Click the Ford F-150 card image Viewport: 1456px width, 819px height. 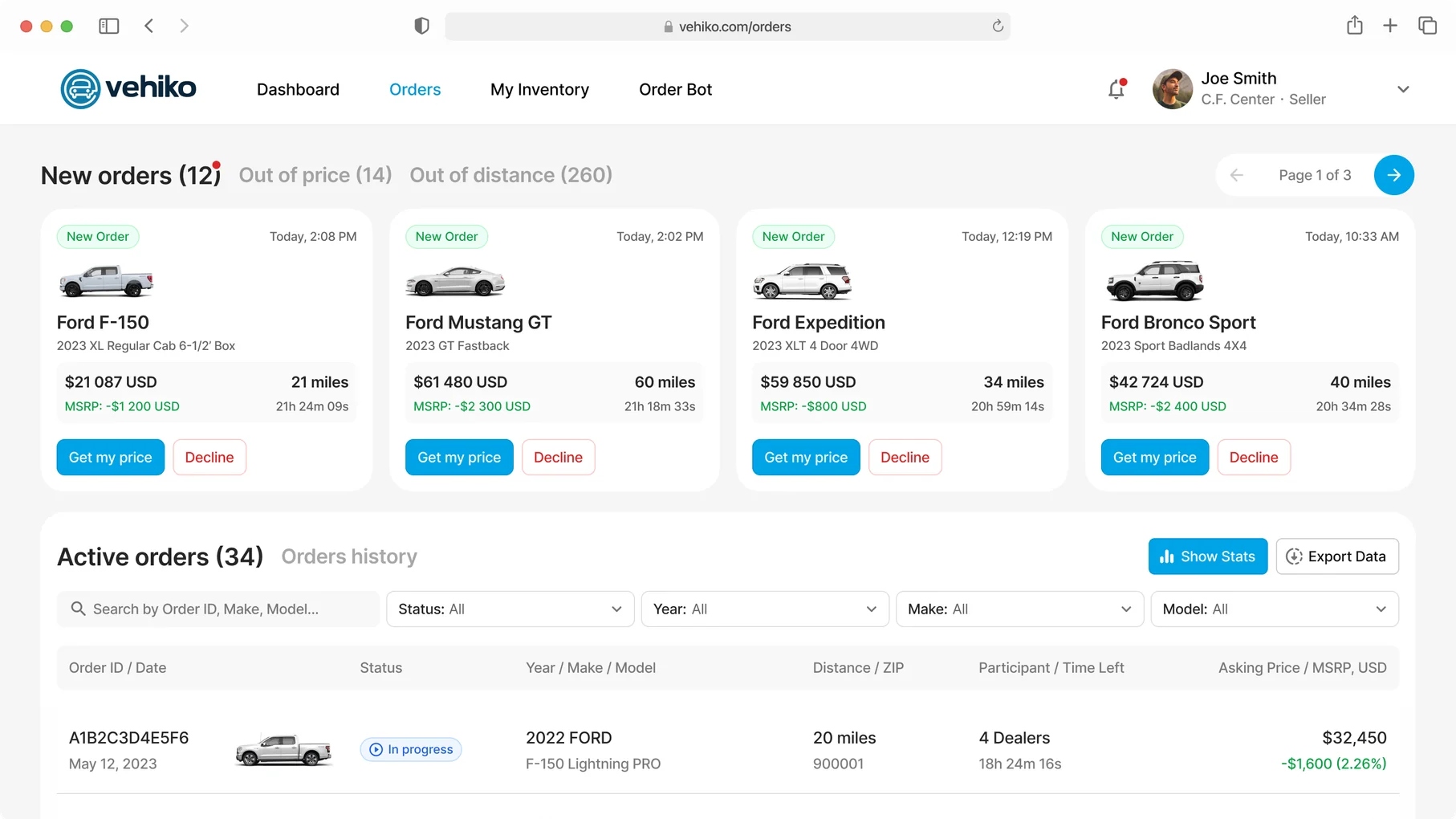[106, 281]
